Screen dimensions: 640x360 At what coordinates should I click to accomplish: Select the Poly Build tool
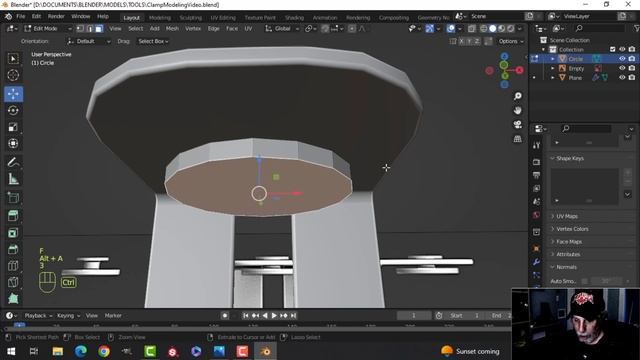tap(13, 299)
